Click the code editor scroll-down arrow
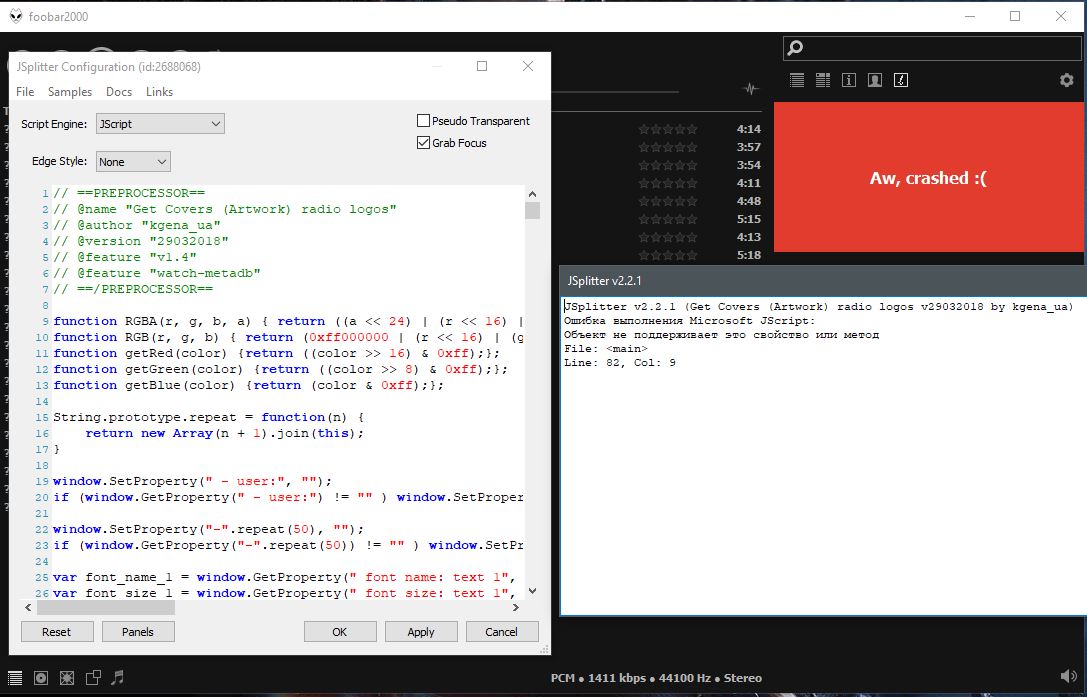The height and width of the screenshot is (697, 1087). [x=532, y=591]
